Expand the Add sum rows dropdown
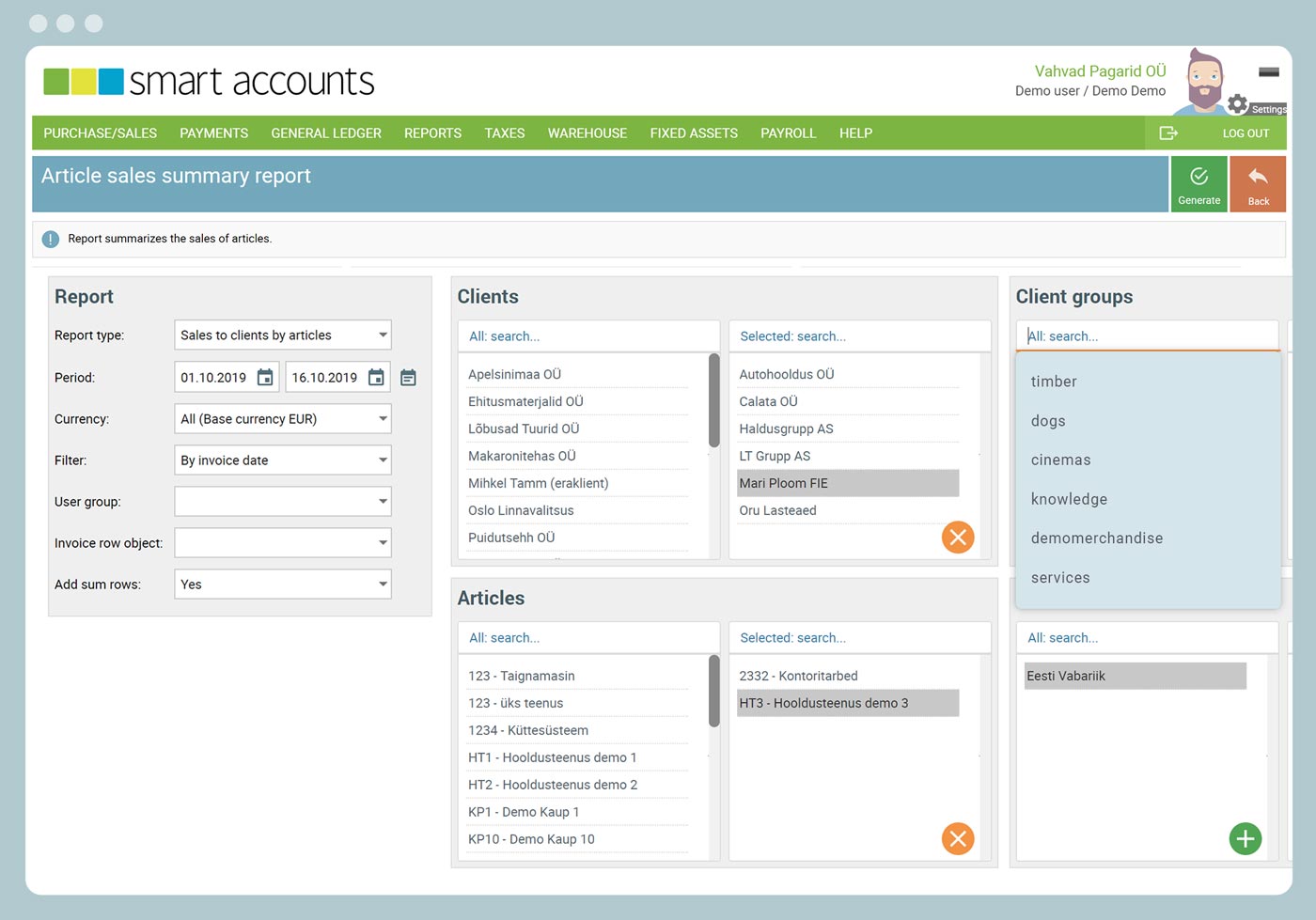Image resolution: width=1316 pixels, height=920 pixels. (283, 585)
